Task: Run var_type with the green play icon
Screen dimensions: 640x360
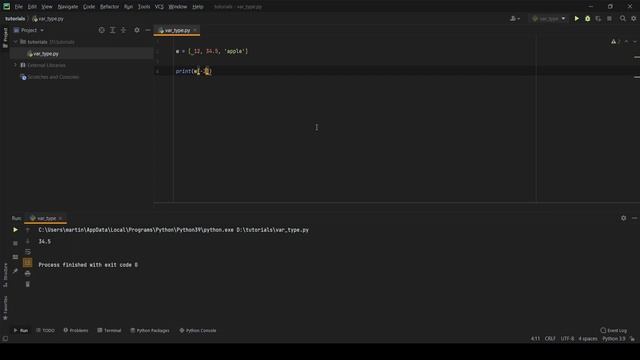Action: [x=576, y=18]
